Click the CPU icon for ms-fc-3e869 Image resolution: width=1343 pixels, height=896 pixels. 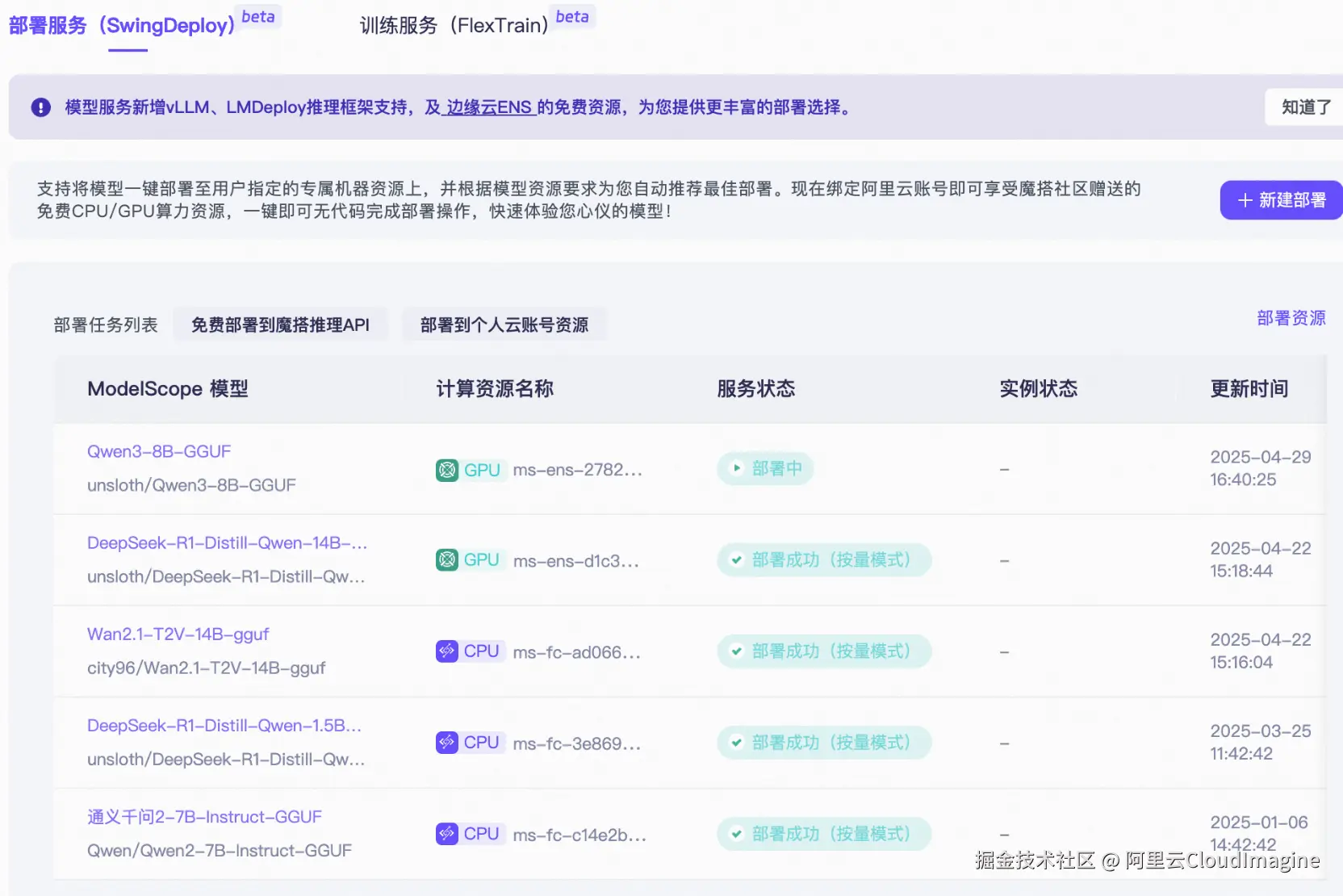(x=447, y=742)
